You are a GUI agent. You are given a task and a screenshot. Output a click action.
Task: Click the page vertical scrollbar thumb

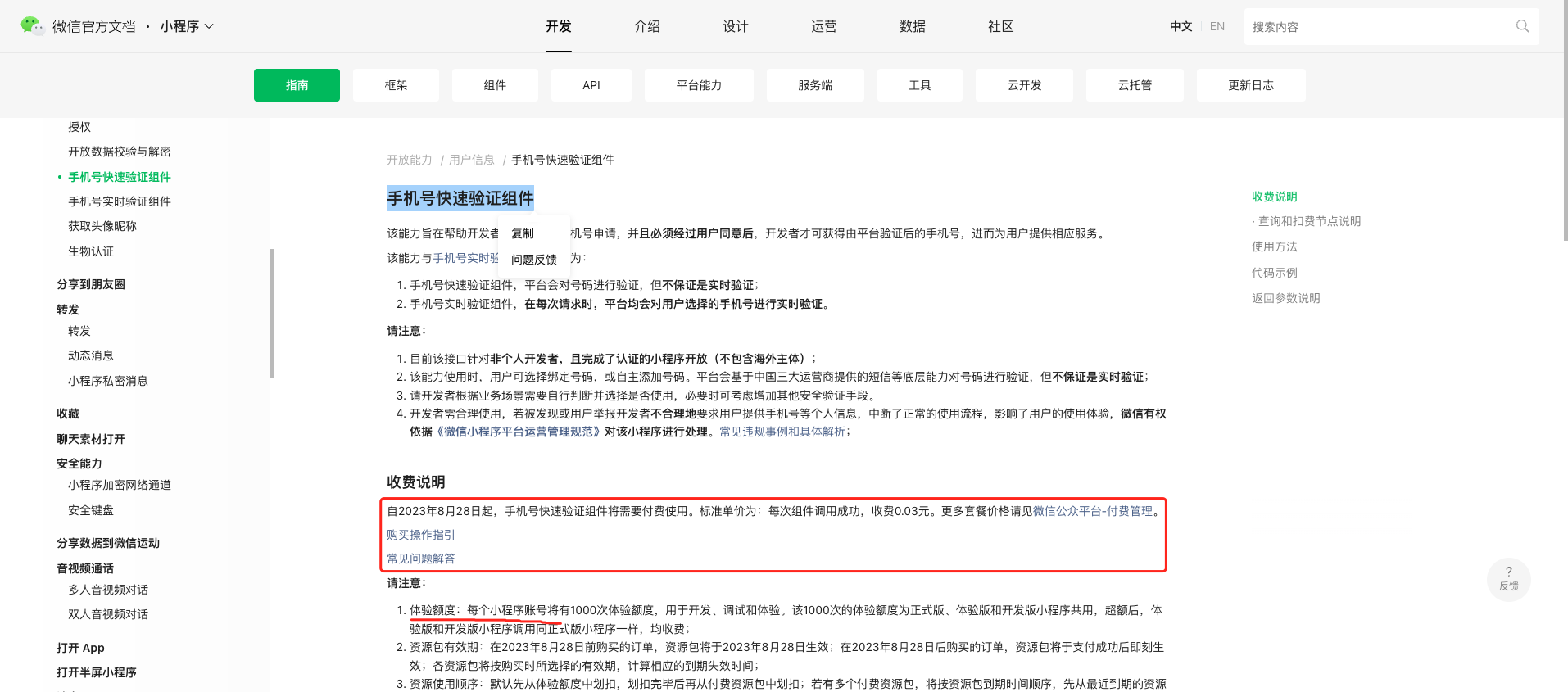click(1565, 120)
